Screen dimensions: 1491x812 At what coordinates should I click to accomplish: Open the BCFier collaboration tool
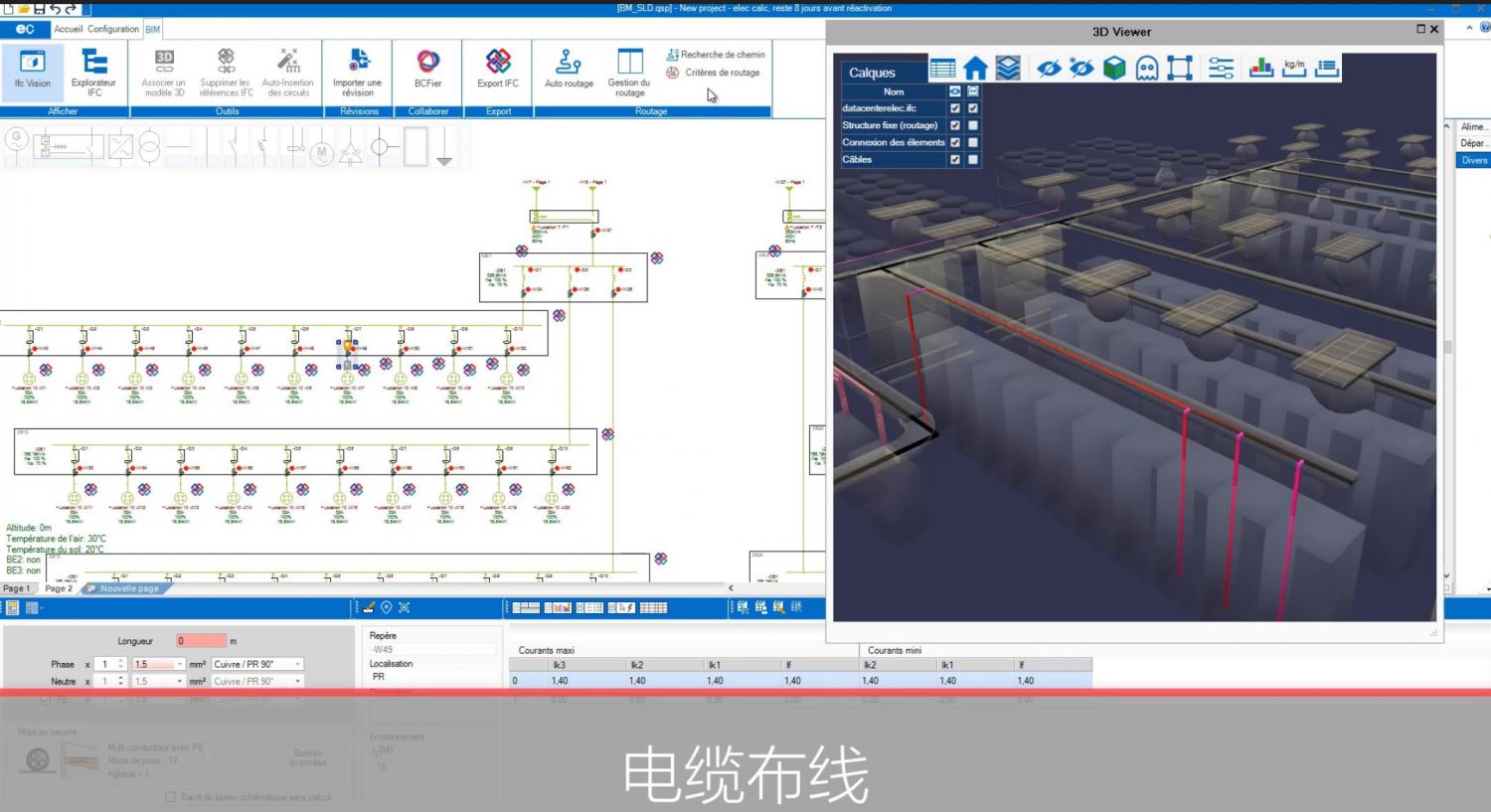pyautogui.click(x=428, y=71)
